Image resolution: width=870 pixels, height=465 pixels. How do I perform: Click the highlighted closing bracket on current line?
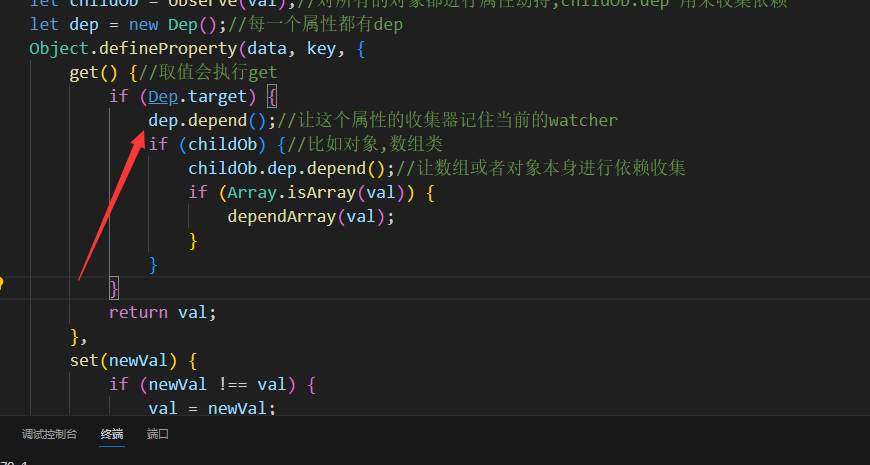pyautogui.click(x=114, y=289)
